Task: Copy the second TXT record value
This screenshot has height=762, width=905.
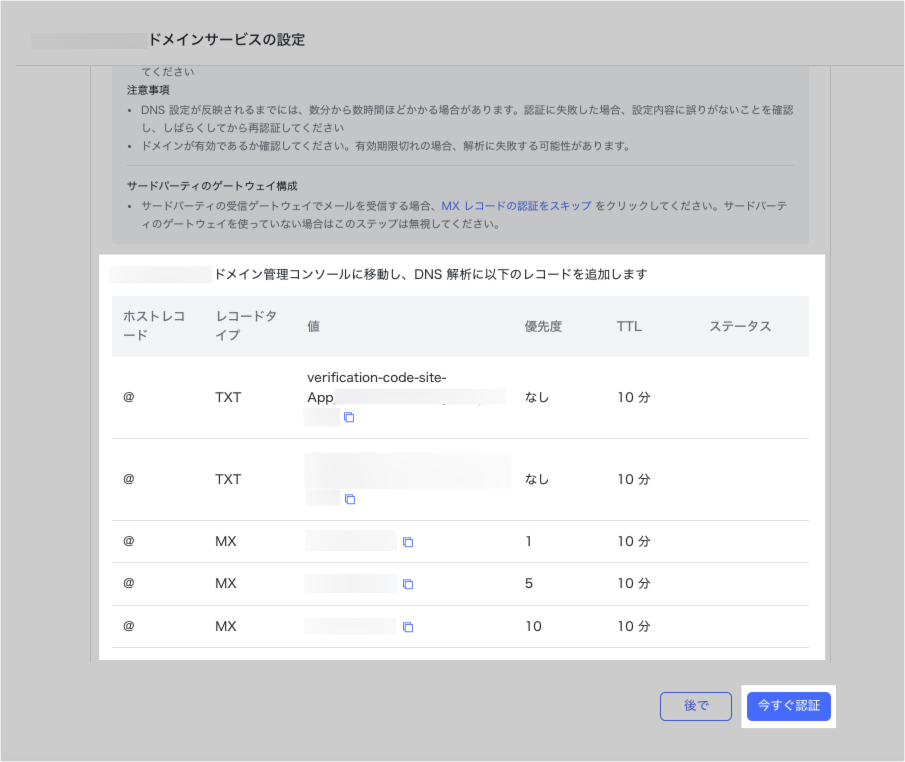Action: 349,499
